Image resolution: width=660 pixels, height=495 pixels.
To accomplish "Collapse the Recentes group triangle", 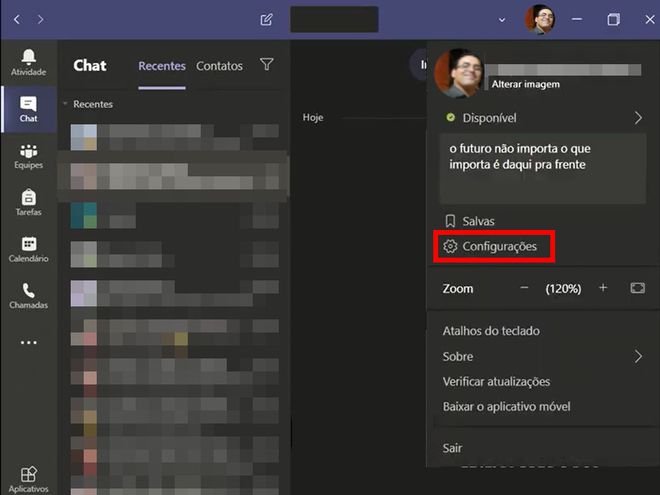I will (x=65, y=104).
